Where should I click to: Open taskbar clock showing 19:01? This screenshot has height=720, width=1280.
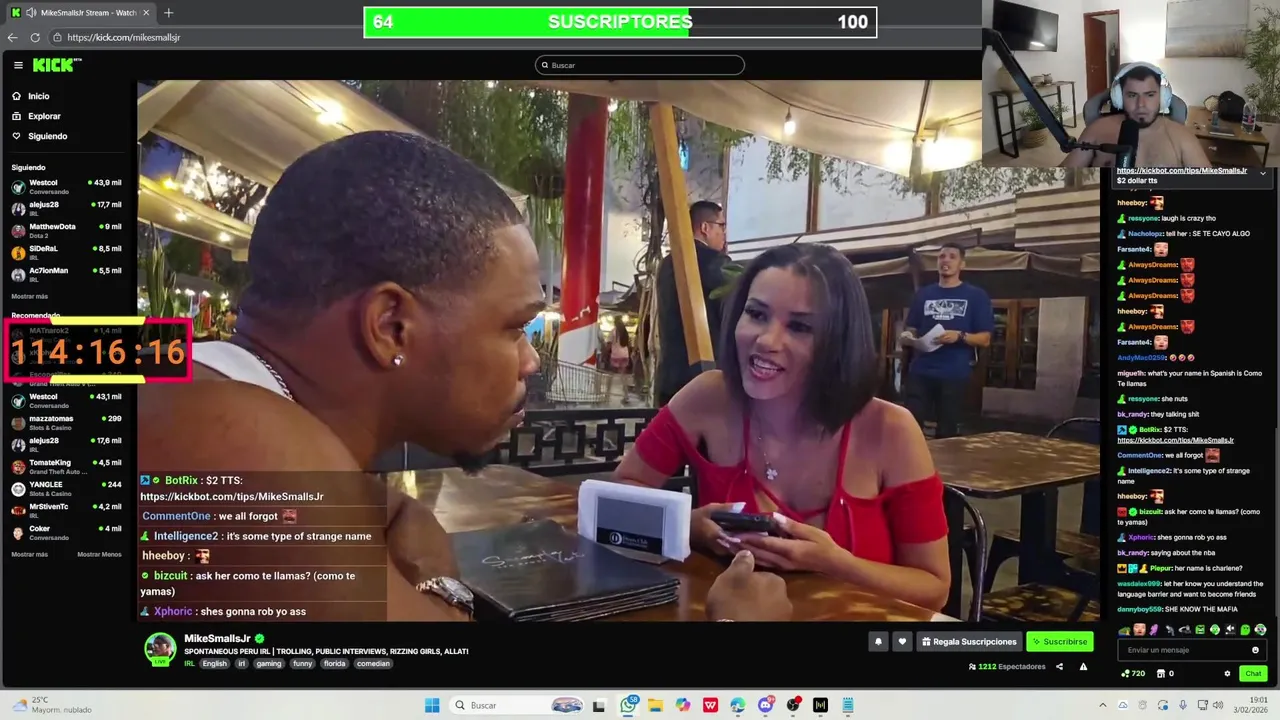[x=1250, y=705]
